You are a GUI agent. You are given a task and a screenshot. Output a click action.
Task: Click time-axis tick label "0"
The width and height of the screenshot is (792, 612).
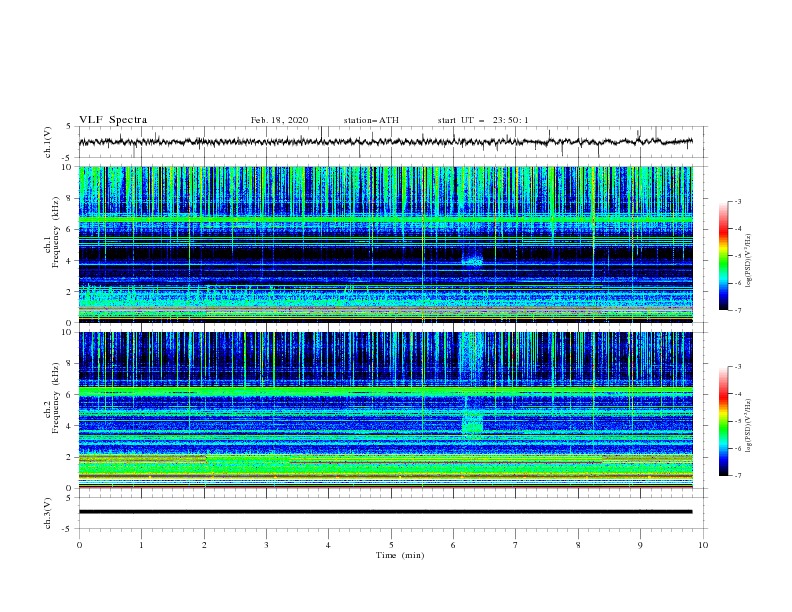click(79, 545)
